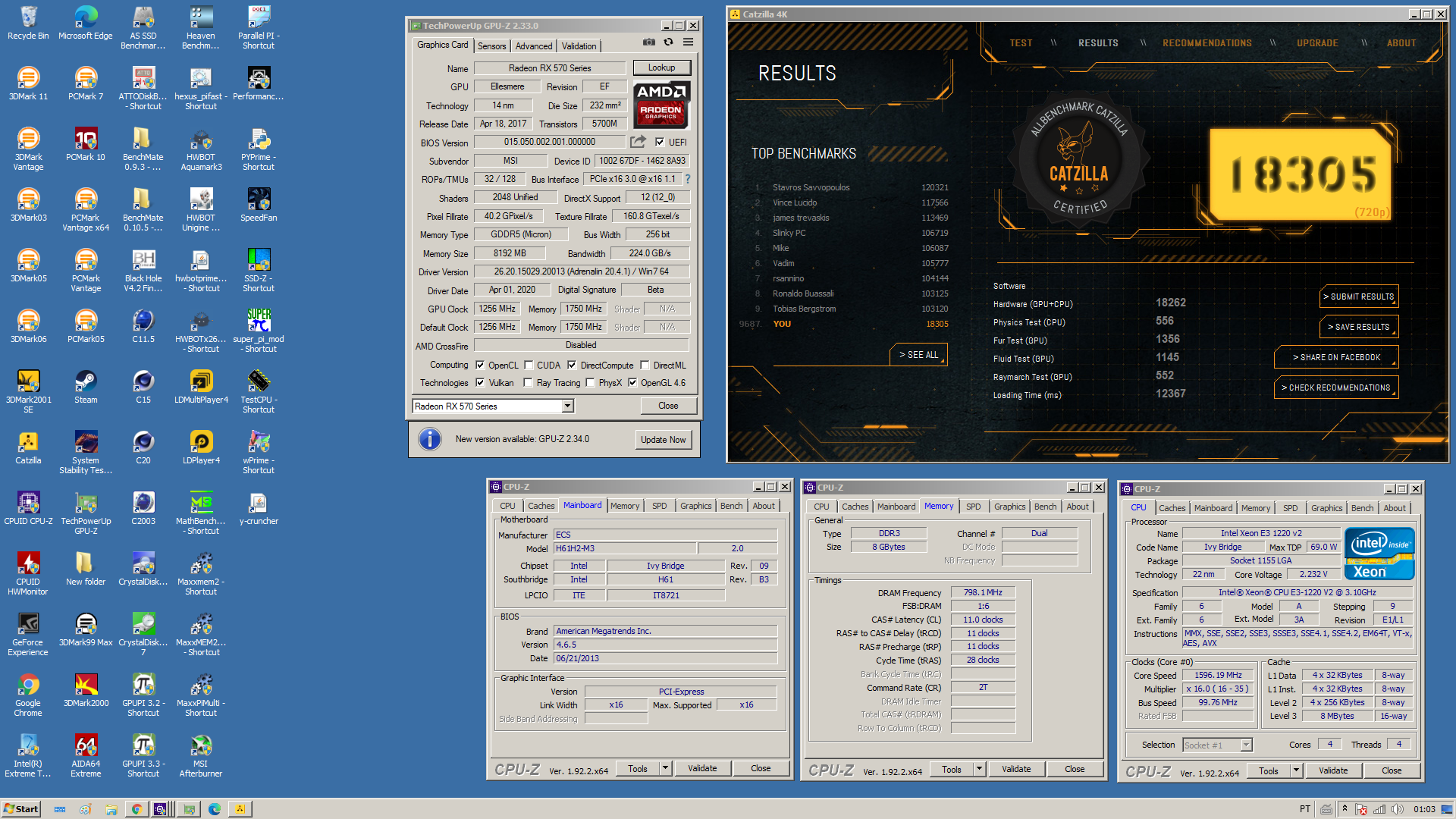Toggle the Vulkan checkbox
Image resolution: width=1456 pixels, height=819 pixels.
coord(480,383)
